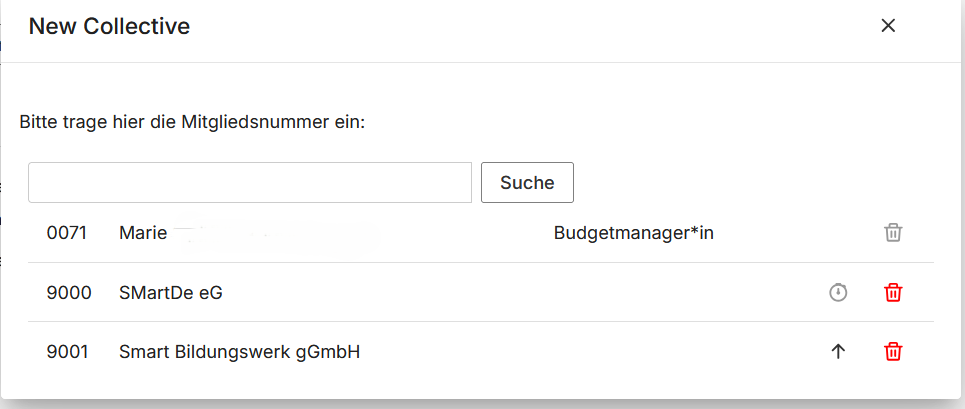
Task: Click the stopwatch icon for SMartDe eG
Action: [838, 293]
